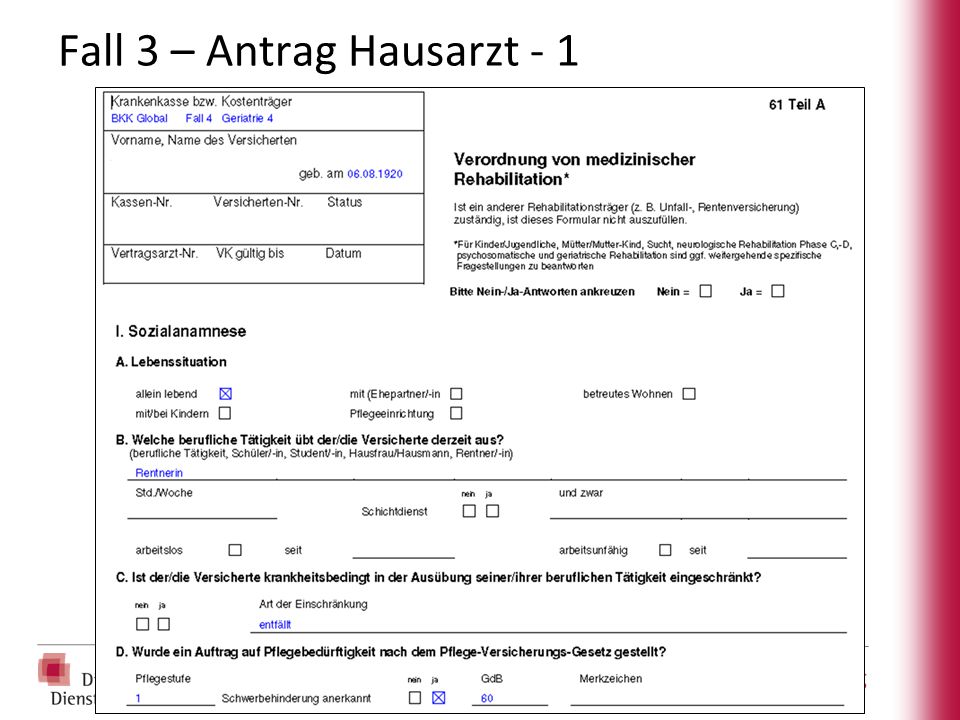
Task: Select the 'betreutes Wohnen' checkbox
Action: tap(689, 394)
